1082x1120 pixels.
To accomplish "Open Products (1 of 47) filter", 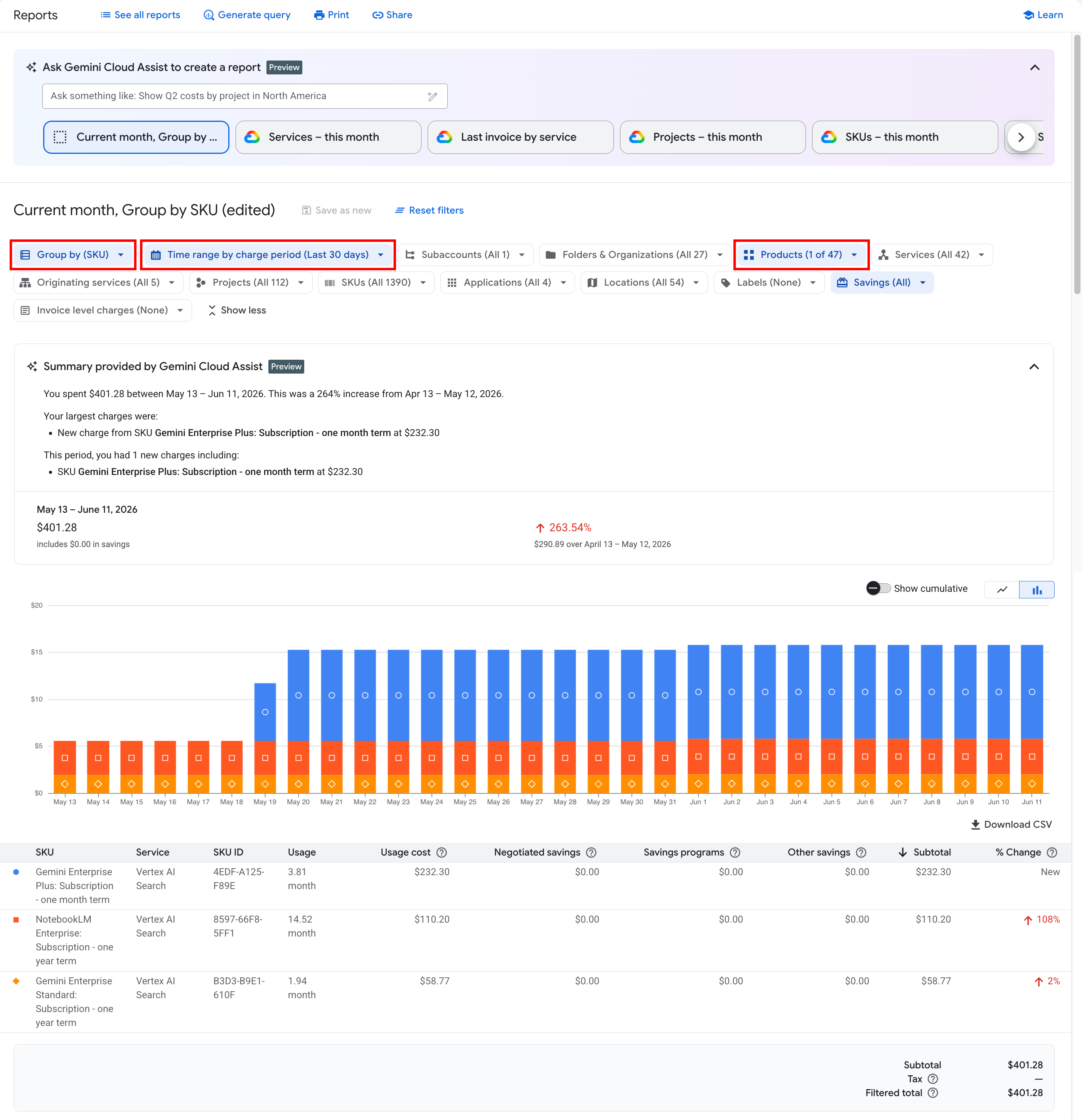I will pyautogui.click(x=801, y=255).
